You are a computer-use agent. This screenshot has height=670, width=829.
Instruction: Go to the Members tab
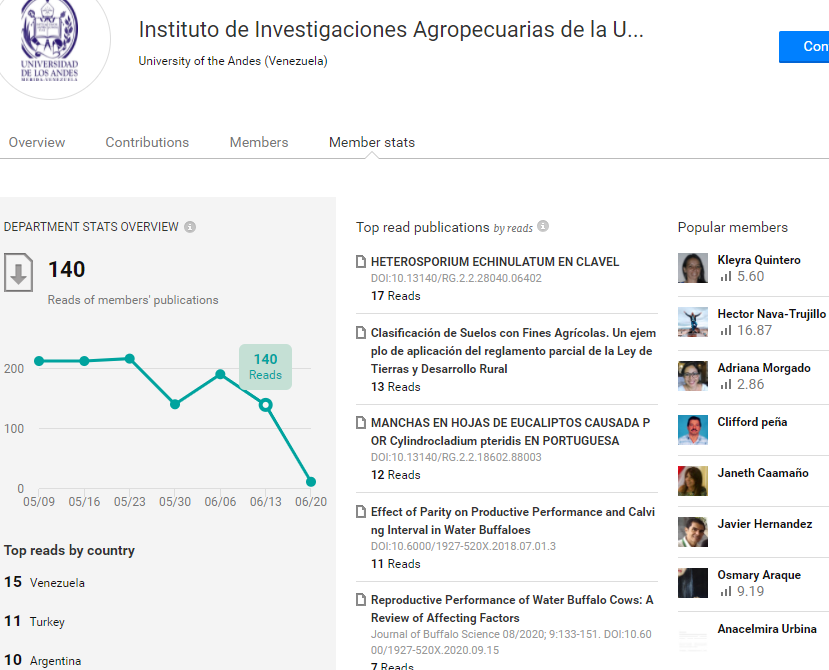pyautogui.click(x=259, y=142)
